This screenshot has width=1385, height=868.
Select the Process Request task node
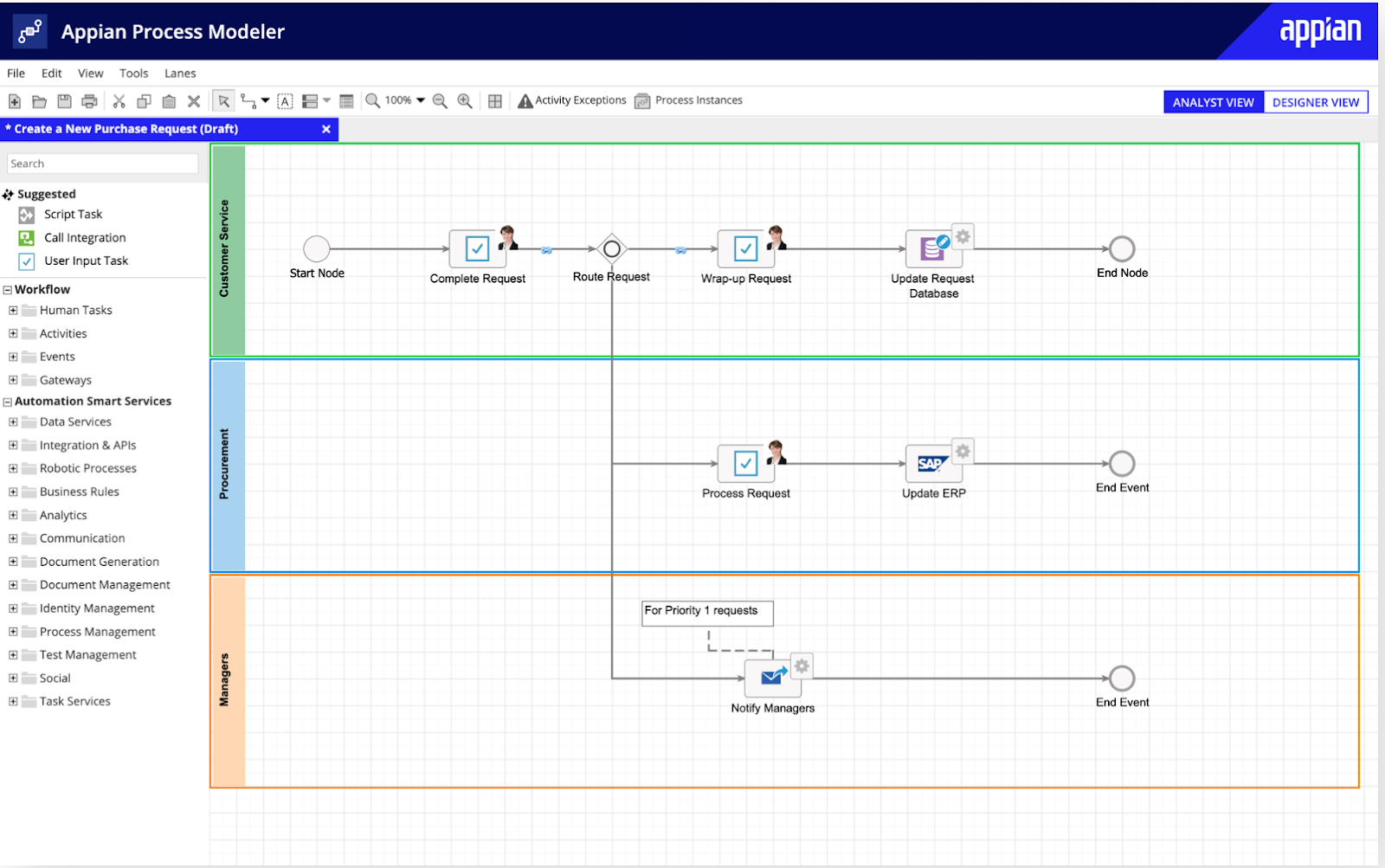[x=746, y=464]
